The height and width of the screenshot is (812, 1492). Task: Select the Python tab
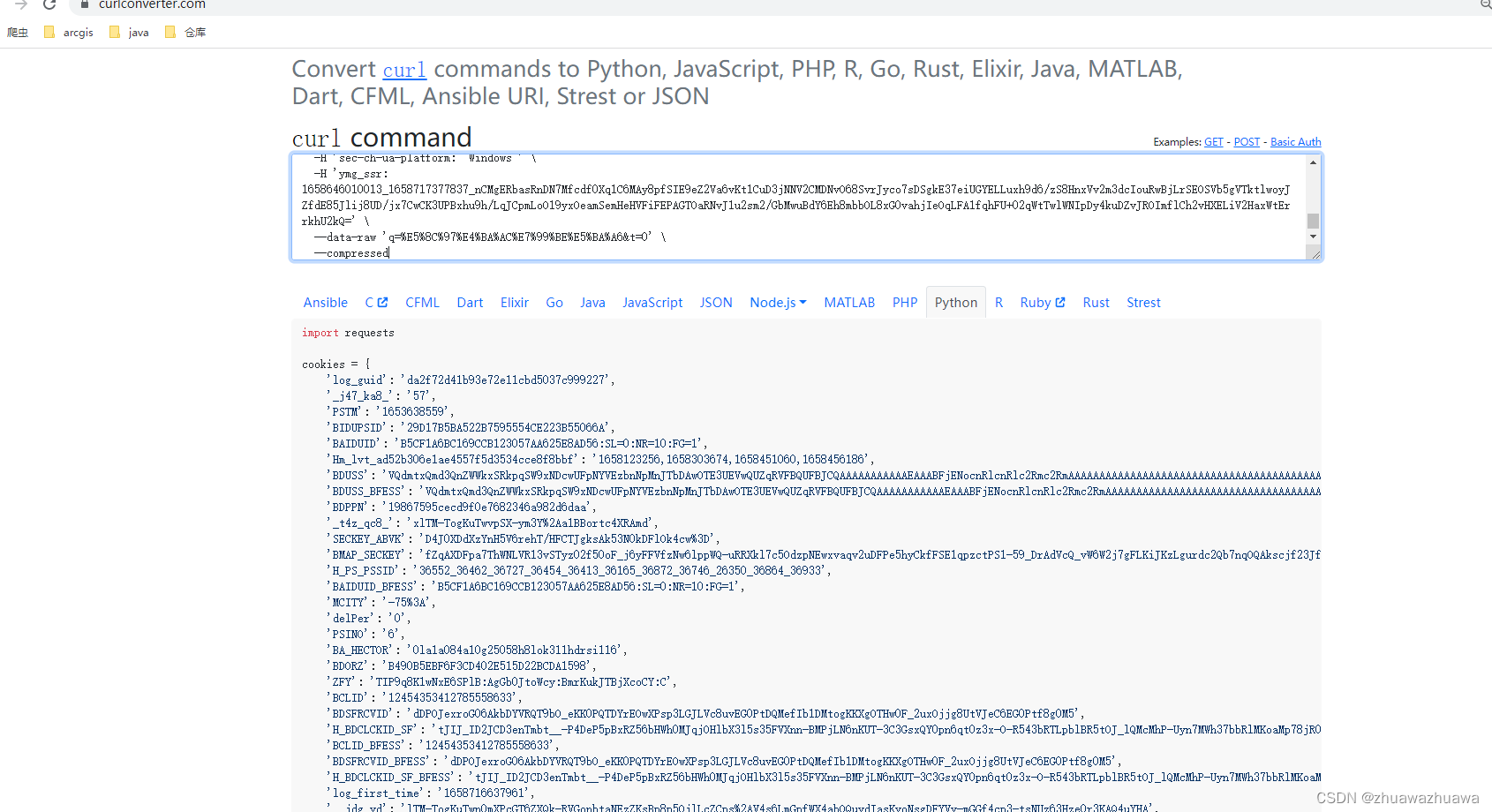(x=956, y=303)
